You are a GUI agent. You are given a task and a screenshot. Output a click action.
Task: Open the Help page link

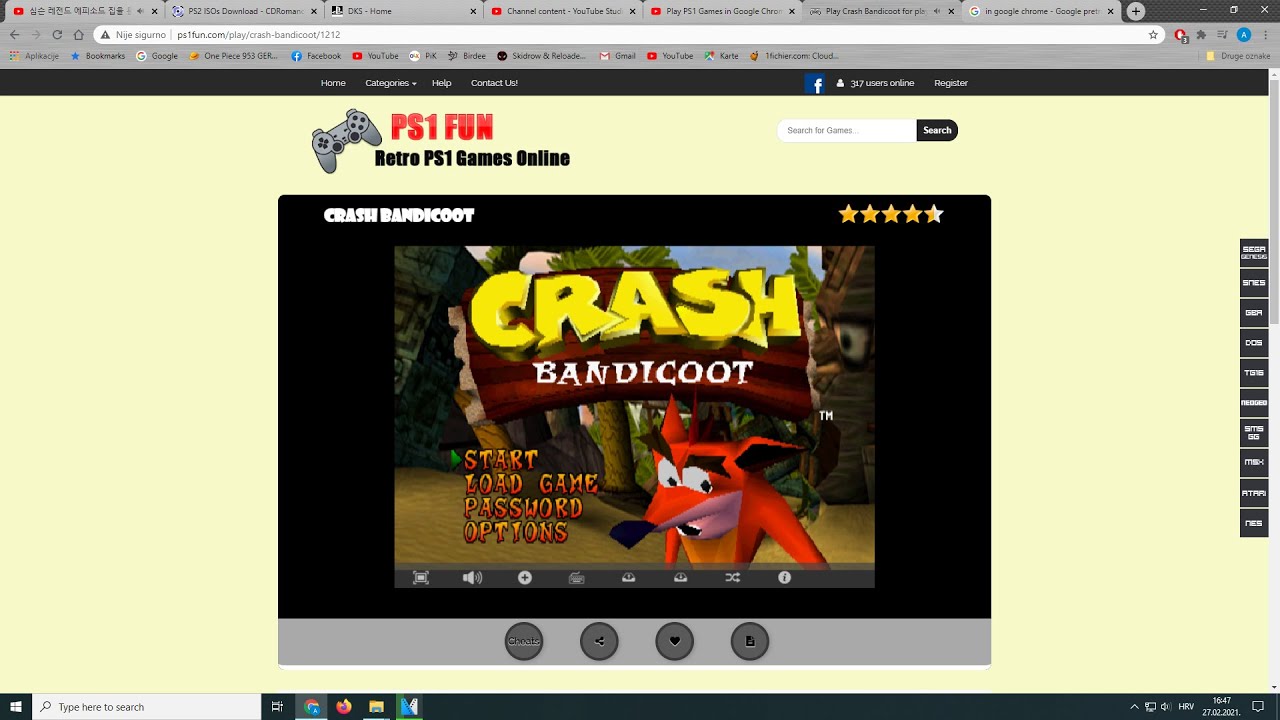(x=441, y=83)
